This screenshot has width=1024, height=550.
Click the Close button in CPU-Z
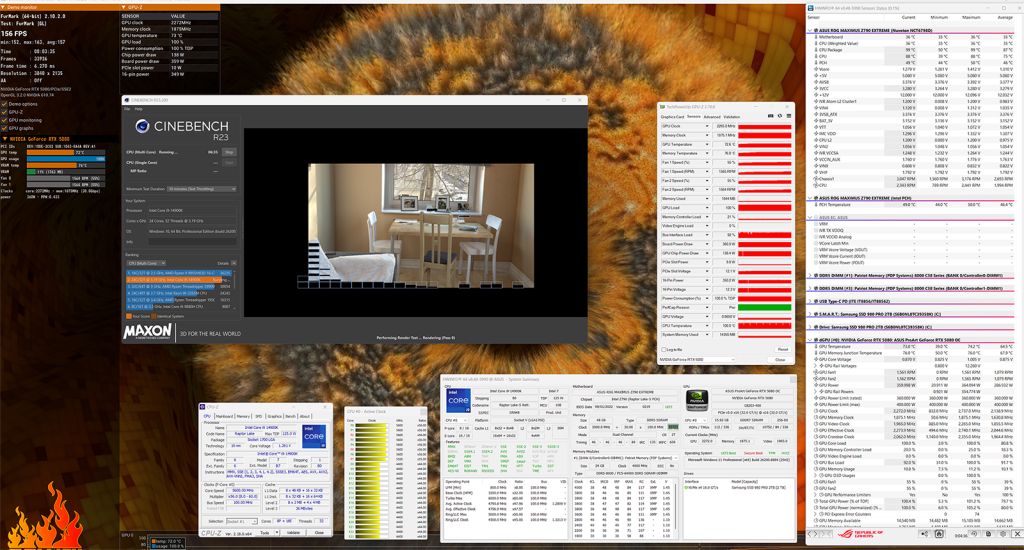(x=319, y=532)
